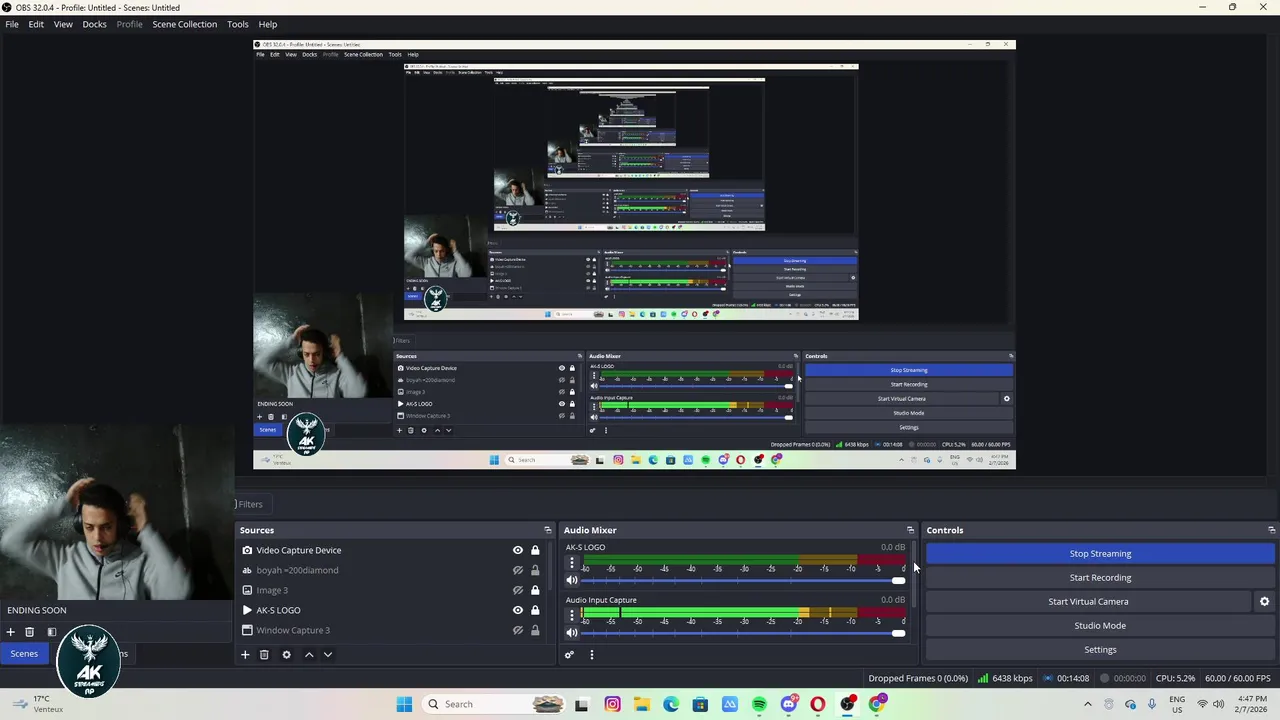The width and height of the screenshot is (1280, 720).
Task: Switch to the Scenes tab
Action: point(24,654)
